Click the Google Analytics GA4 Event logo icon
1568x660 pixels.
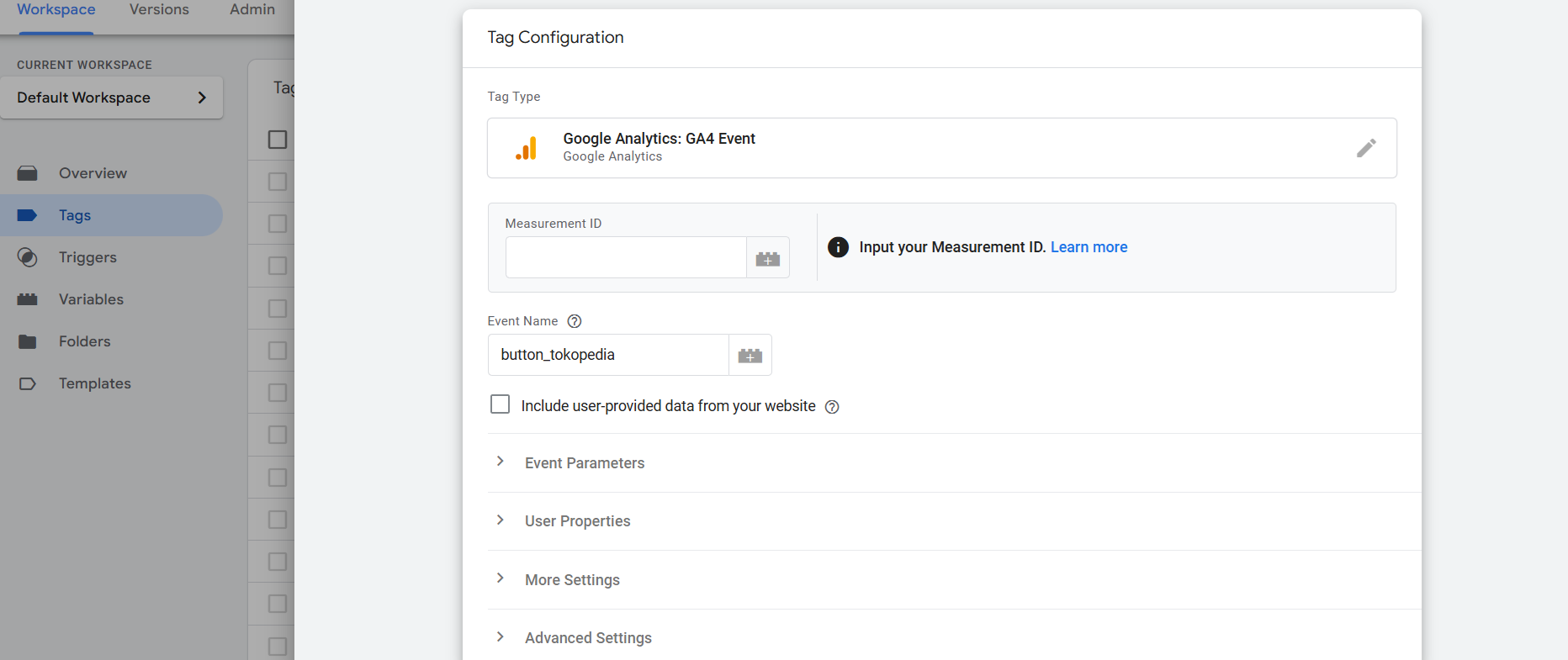pyautogui.click(x=527, y=148)
